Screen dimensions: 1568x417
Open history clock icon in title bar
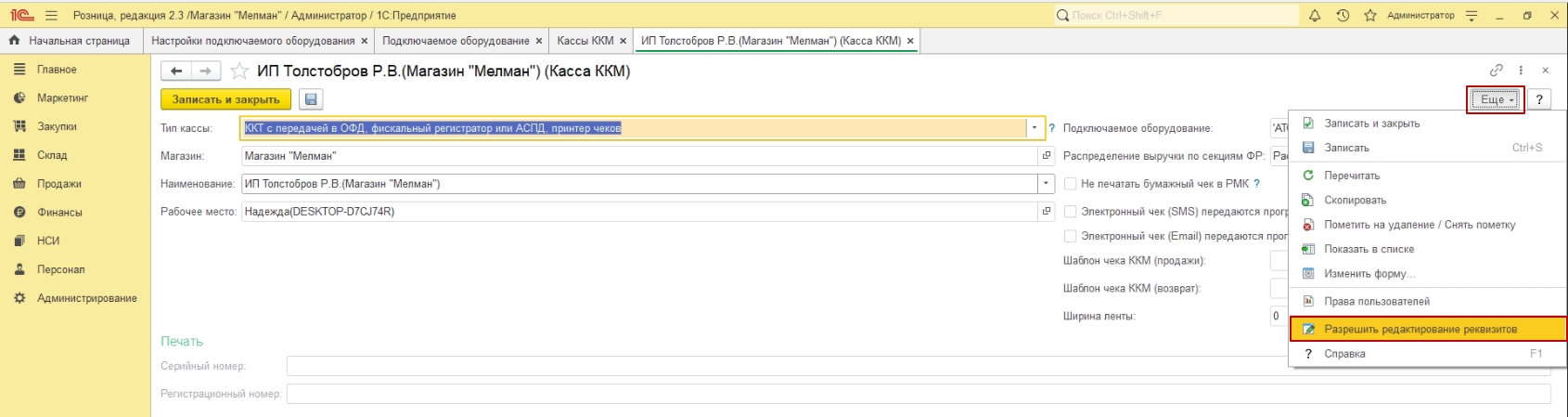click(1343, 15)
